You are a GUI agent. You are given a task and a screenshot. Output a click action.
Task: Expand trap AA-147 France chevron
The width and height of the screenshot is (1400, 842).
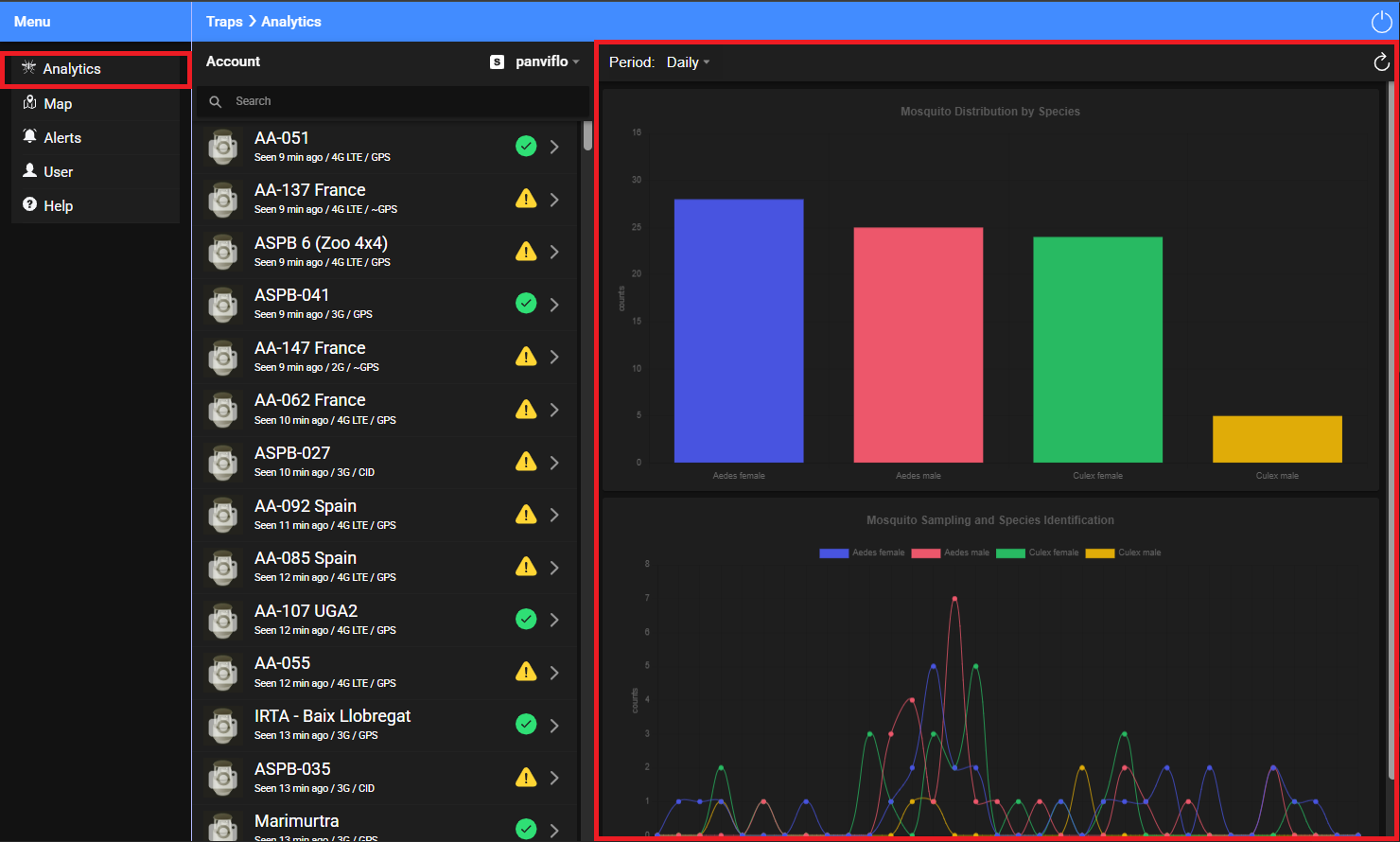click(555, 357)
